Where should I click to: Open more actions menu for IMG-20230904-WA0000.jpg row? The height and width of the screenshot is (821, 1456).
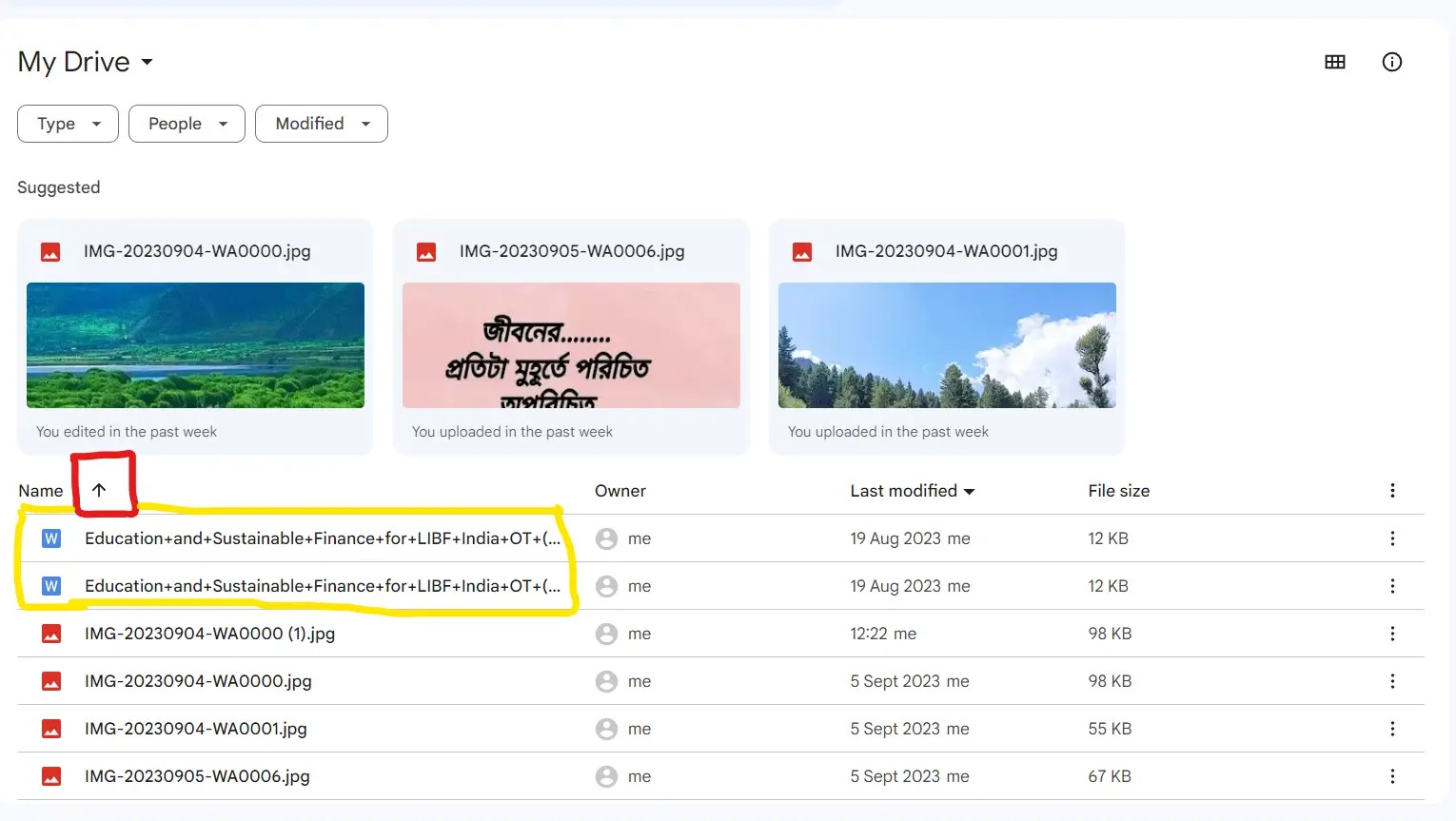pos(1392,681)
